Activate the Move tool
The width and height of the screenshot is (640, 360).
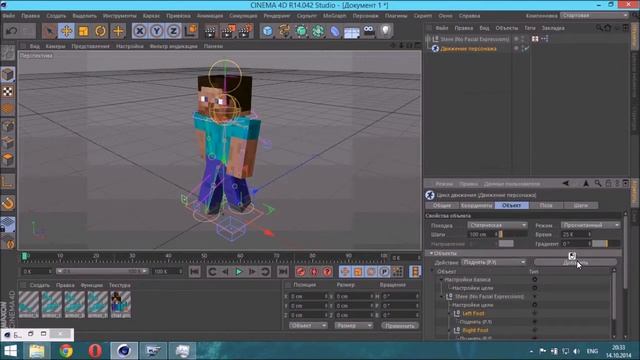[x=67, y=31]
